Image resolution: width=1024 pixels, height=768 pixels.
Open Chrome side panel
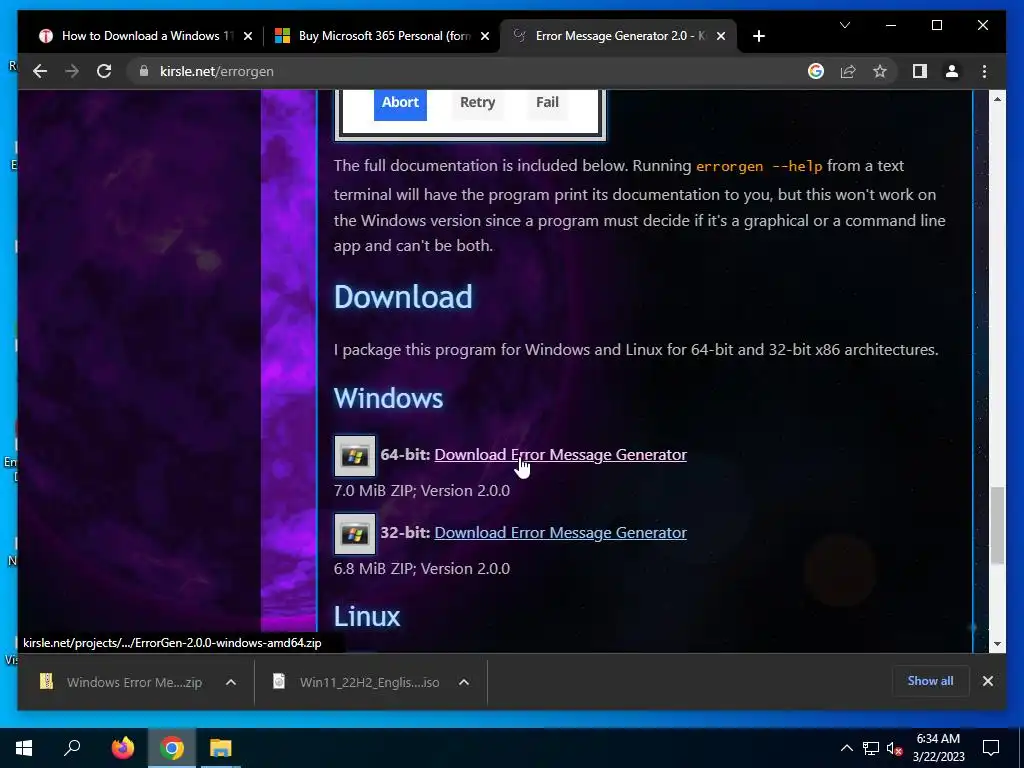click(x=920, y=71)
